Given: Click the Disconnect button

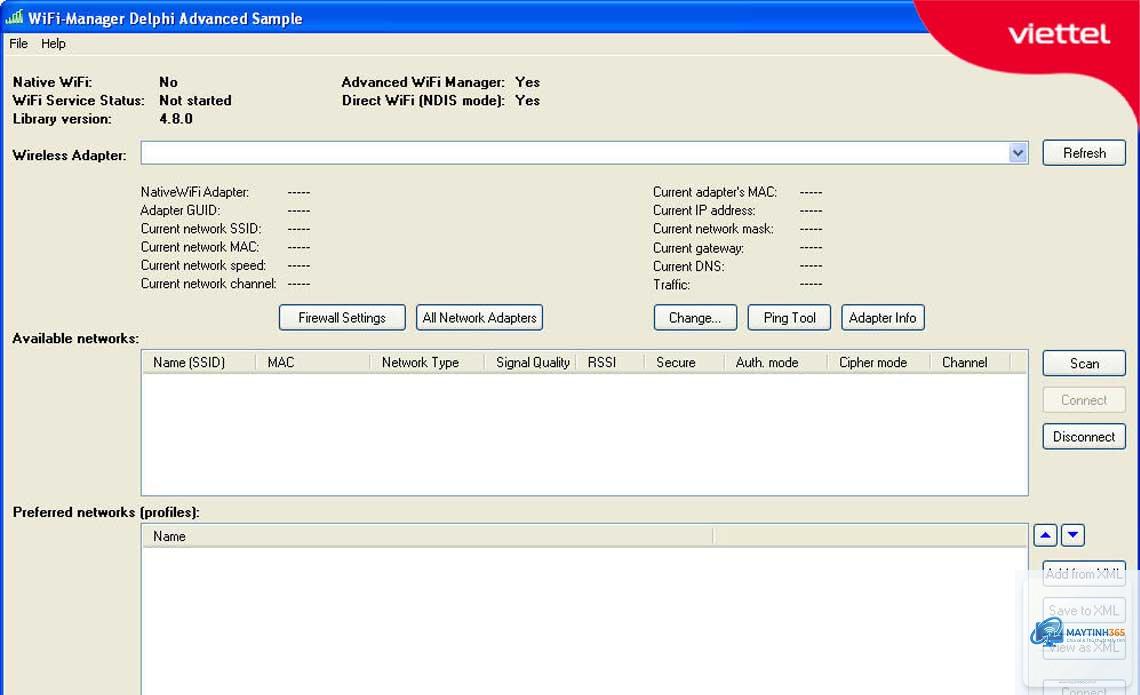Looking at the screenshot, I should tap(1084, 437).
